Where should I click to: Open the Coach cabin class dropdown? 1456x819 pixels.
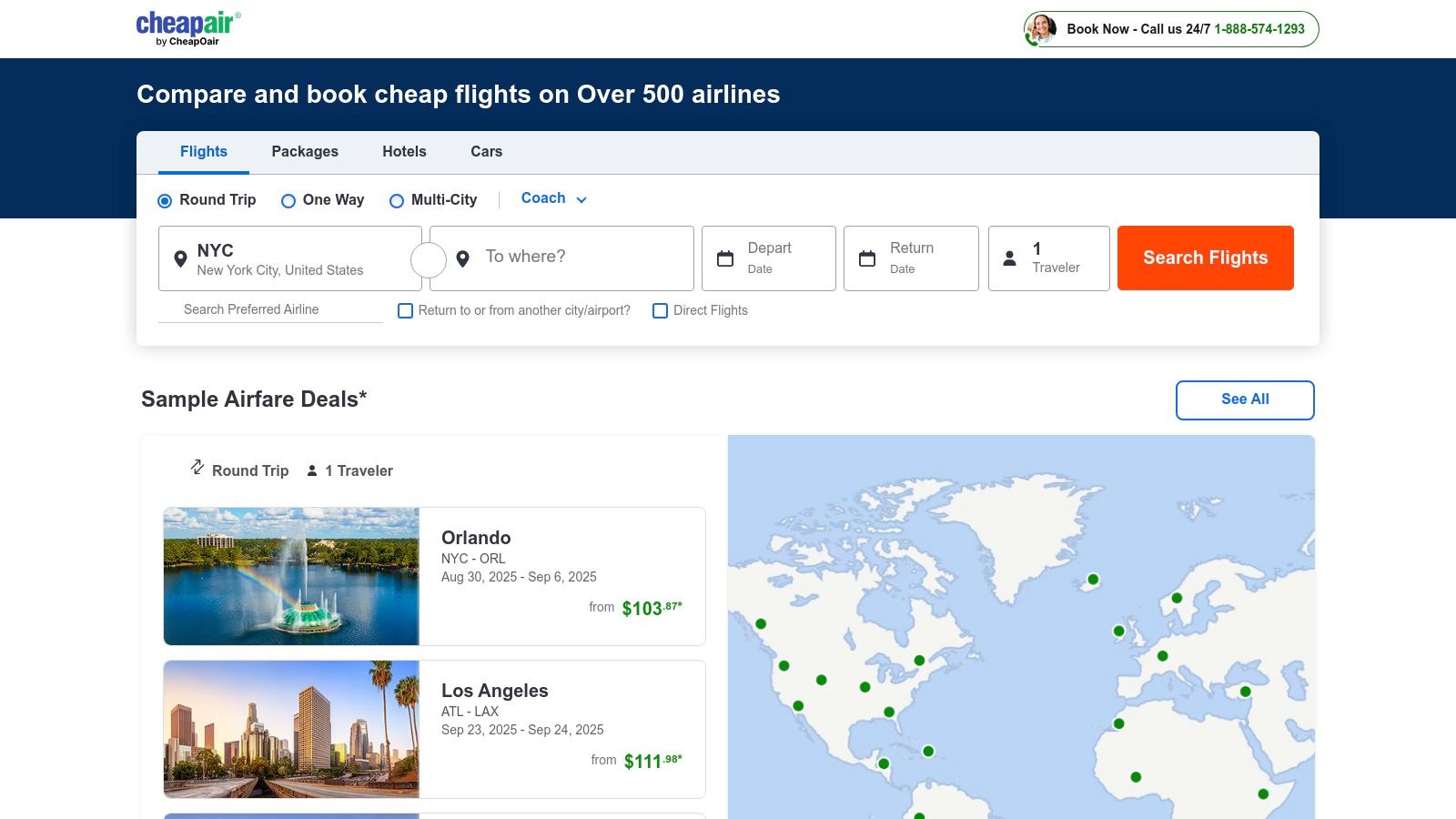[x=554, y=198]
